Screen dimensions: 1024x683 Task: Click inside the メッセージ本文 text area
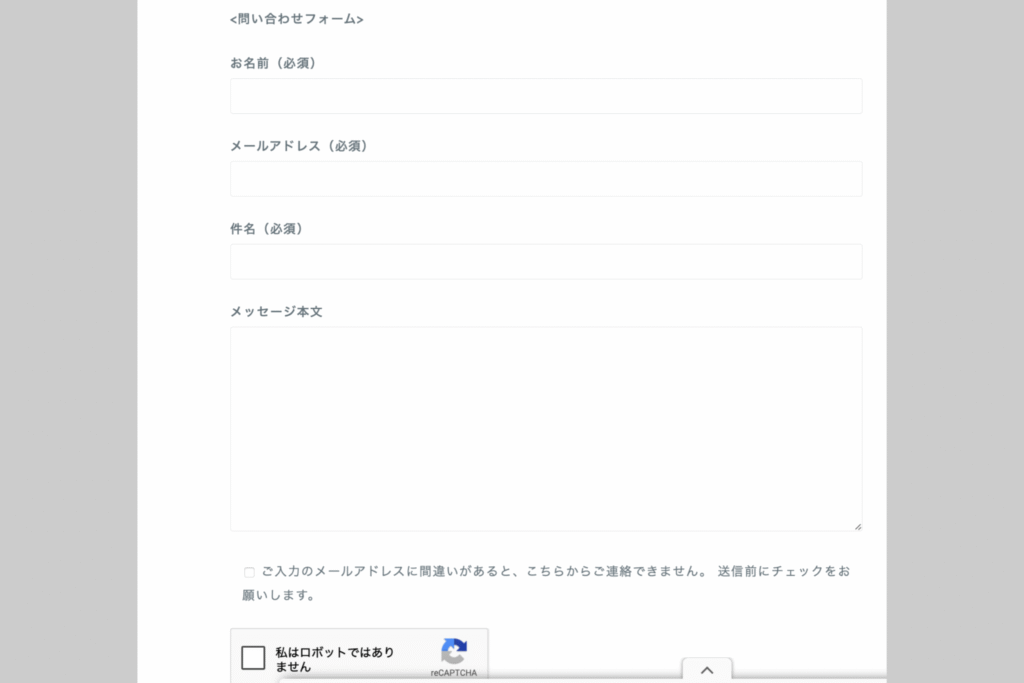click(546, 428)
